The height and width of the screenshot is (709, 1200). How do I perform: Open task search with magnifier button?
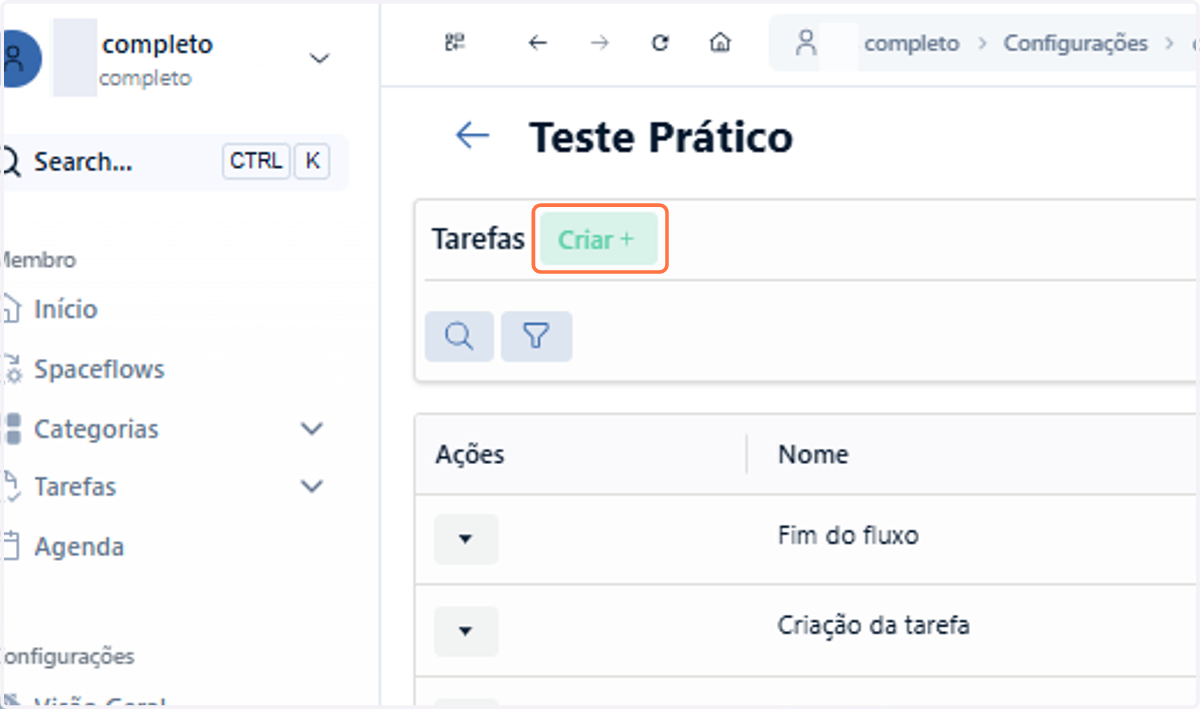point(459,336)
